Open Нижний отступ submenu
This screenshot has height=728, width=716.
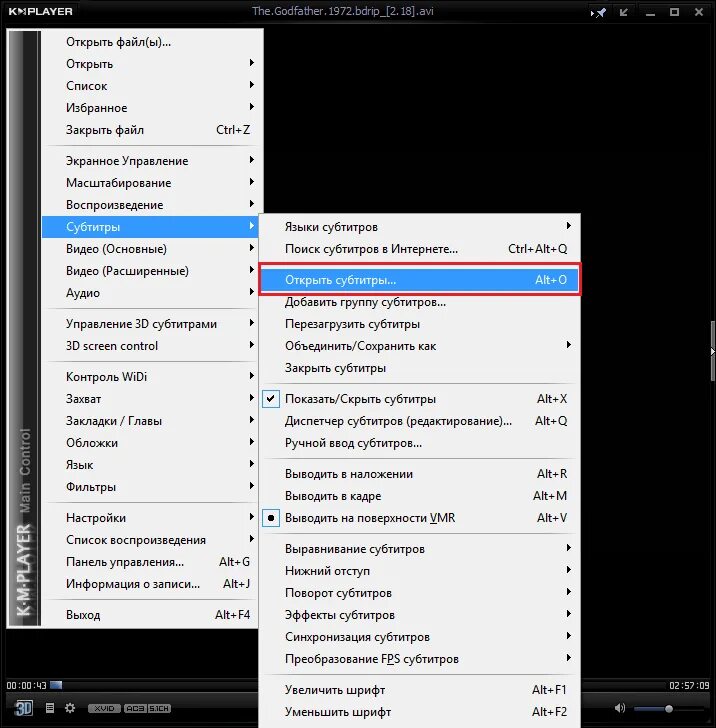pyautogui.click(x=419, y=571)
